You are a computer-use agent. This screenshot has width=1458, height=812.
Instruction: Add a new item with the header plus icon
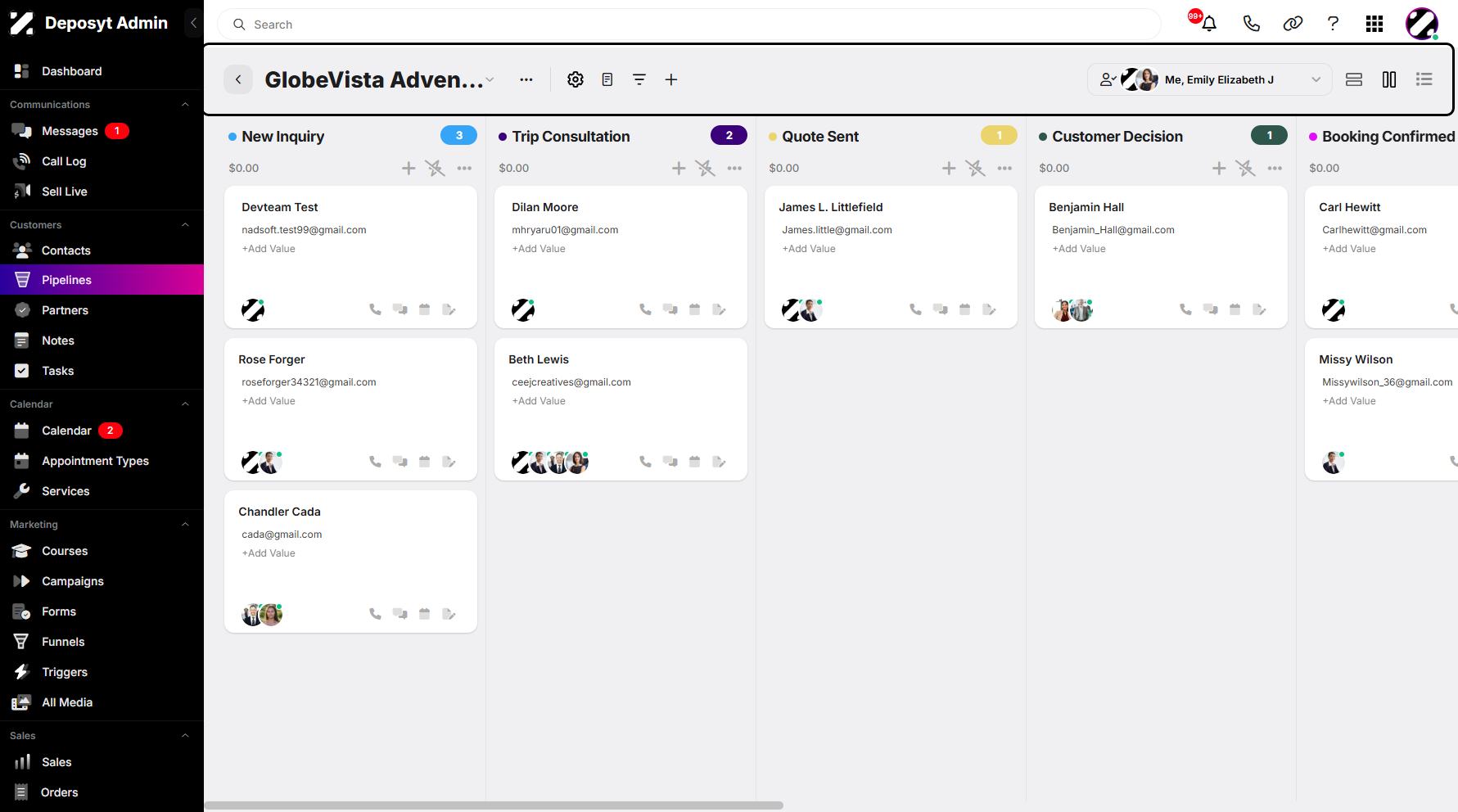[x=671, y=79]
